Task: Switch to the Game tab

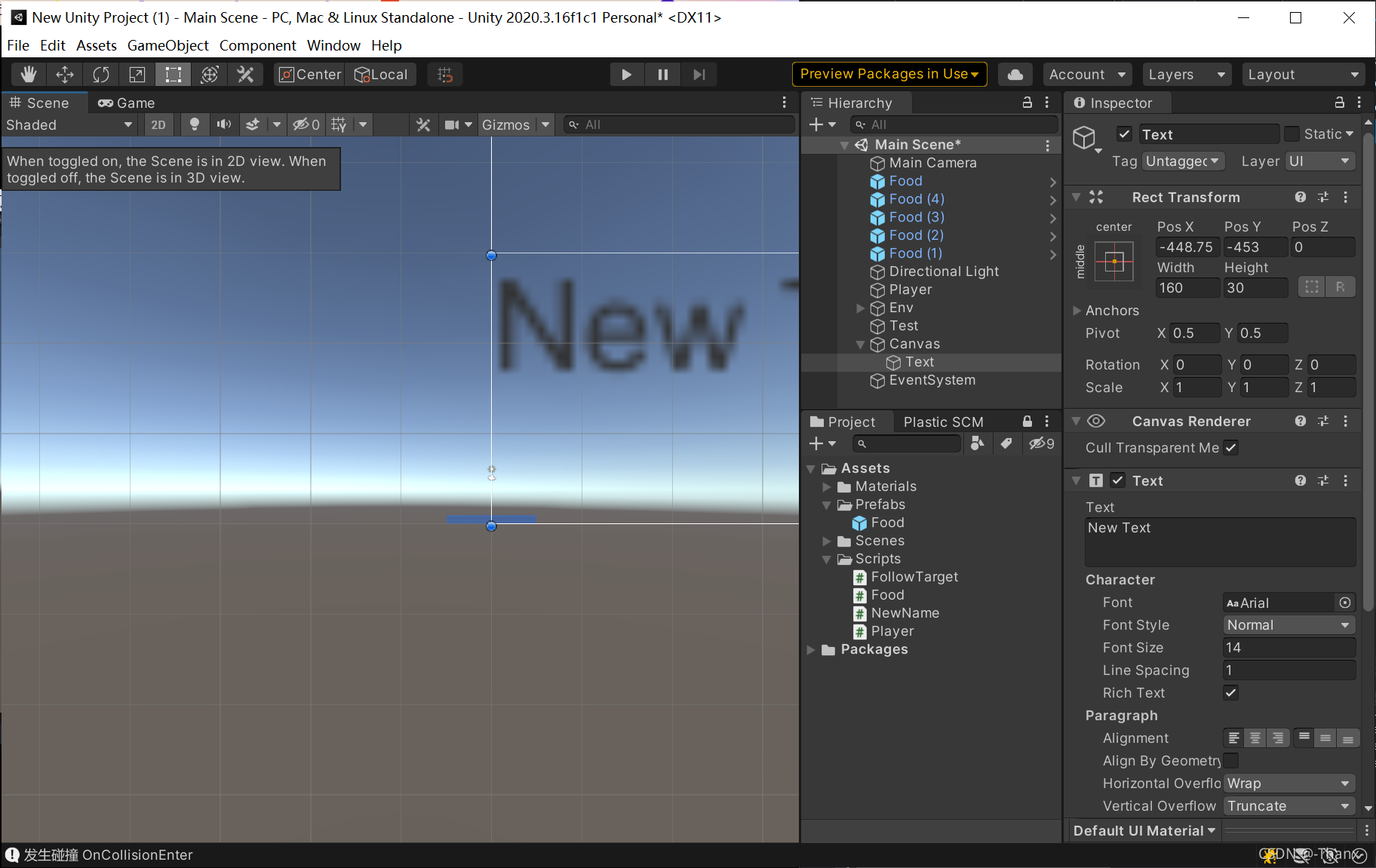Action: tap(127, 103)
